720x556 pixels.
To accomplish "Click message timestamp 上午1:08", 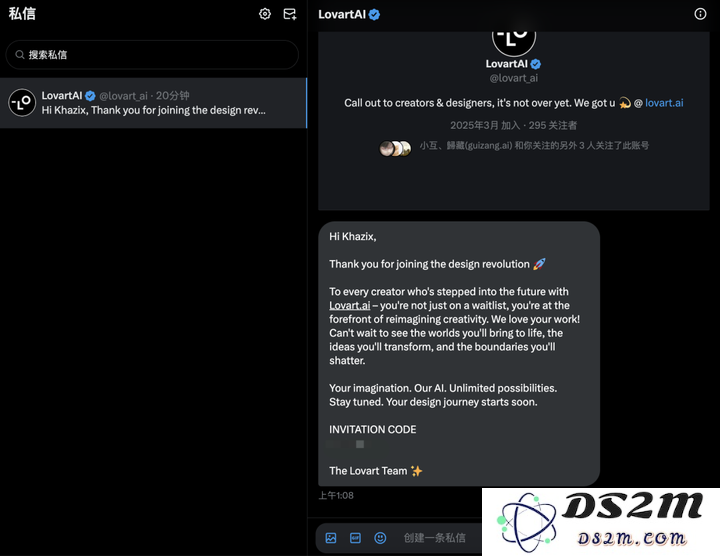I will point(336,495).
